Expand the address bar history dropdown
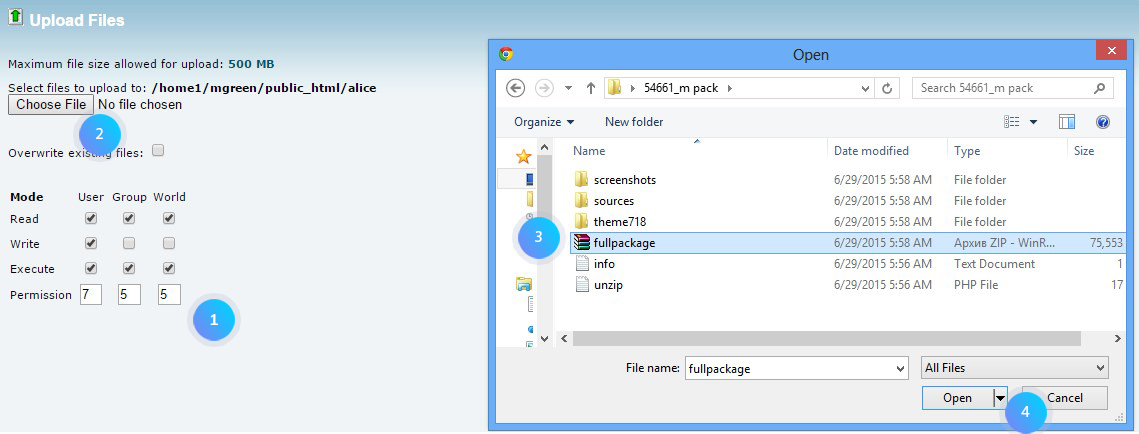 click(x=864, y=89)
